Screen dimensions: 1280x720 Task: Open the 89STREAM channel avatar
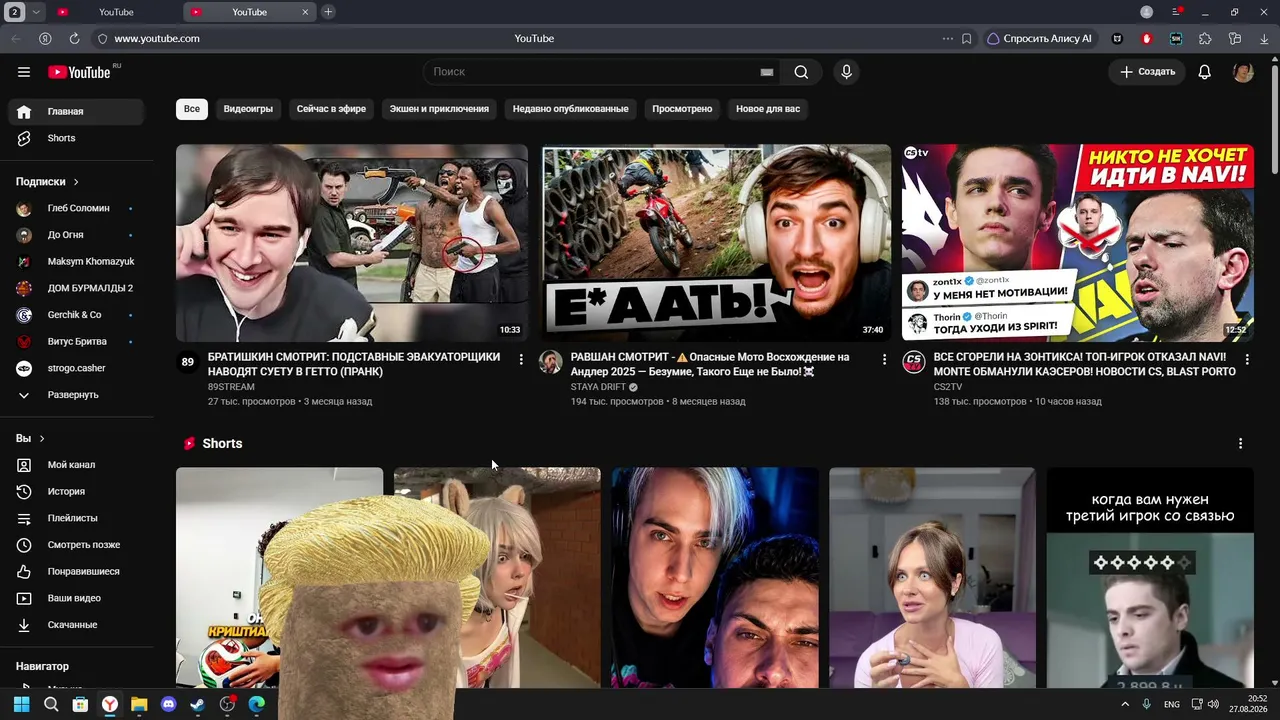pyautogui.click(x=187, y=362)
